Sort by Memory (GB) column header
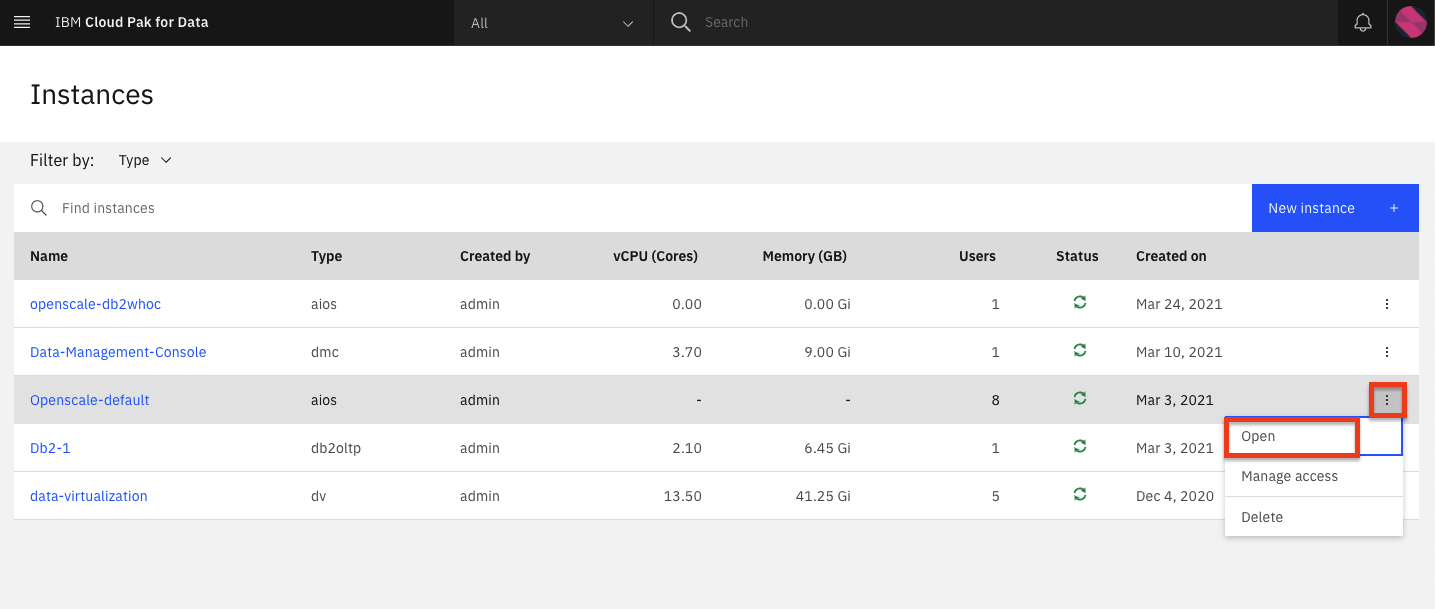Viewport: 1435px width, 609px height. pyautogui.click(x=804, y=256)
